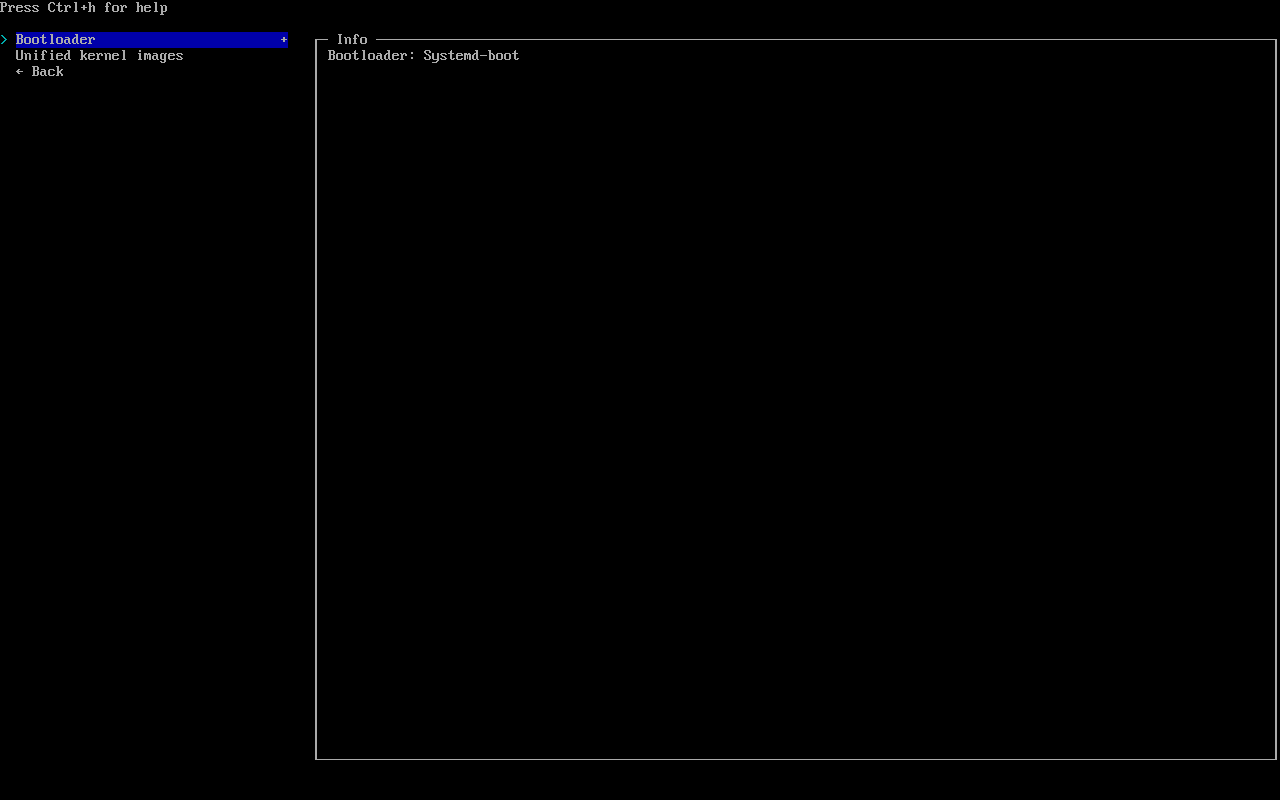
Task: Click the empty area inside the Info panel
Action: point(795,400)
